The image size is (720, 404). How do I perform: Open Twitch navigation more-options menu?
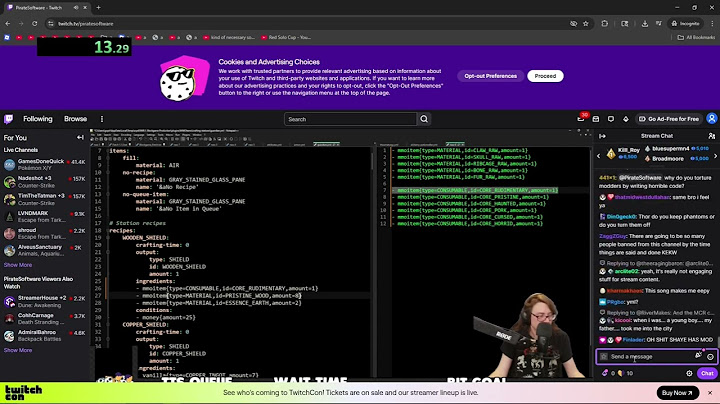[x=101, y=119]
